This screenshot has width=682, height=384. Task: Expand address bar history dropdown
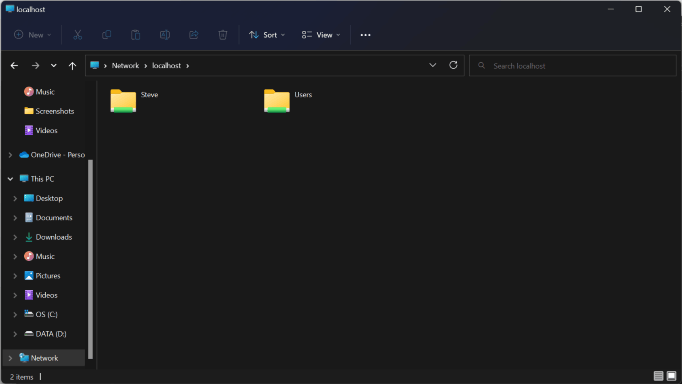(432, 65)
